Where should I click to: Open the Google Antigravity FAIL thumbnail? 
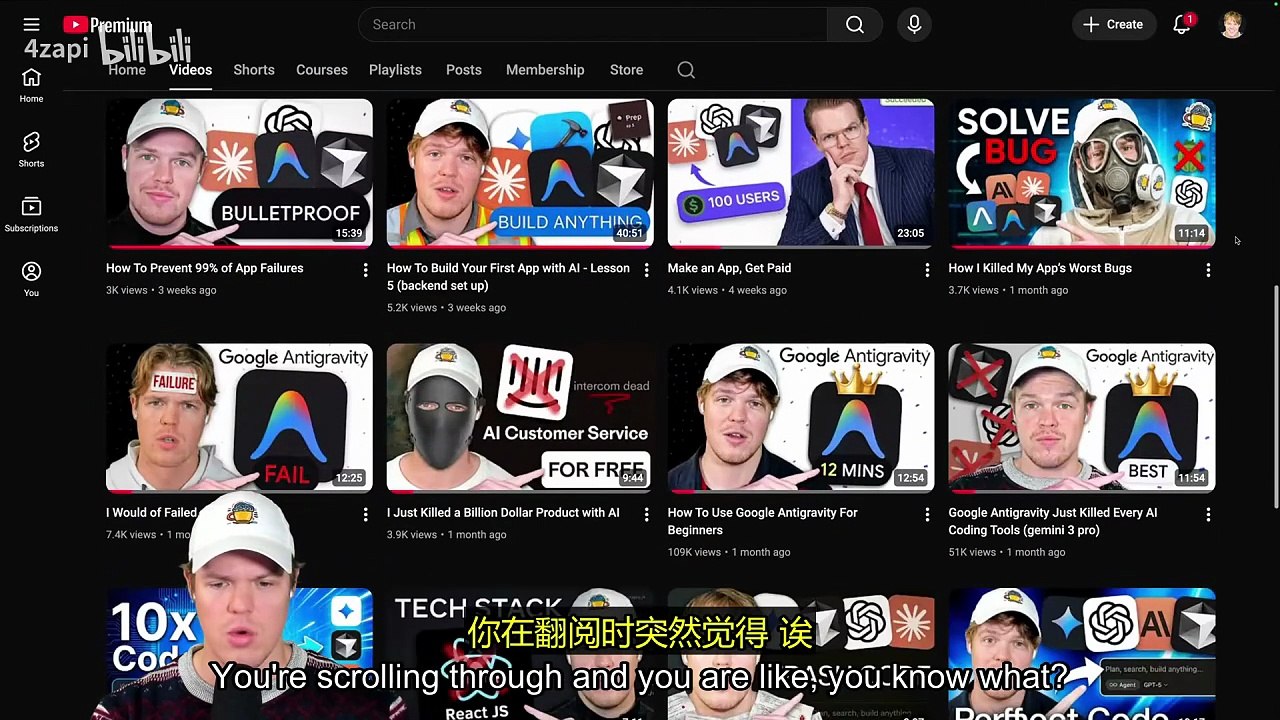pyautogui.click(x=239, y=418)
